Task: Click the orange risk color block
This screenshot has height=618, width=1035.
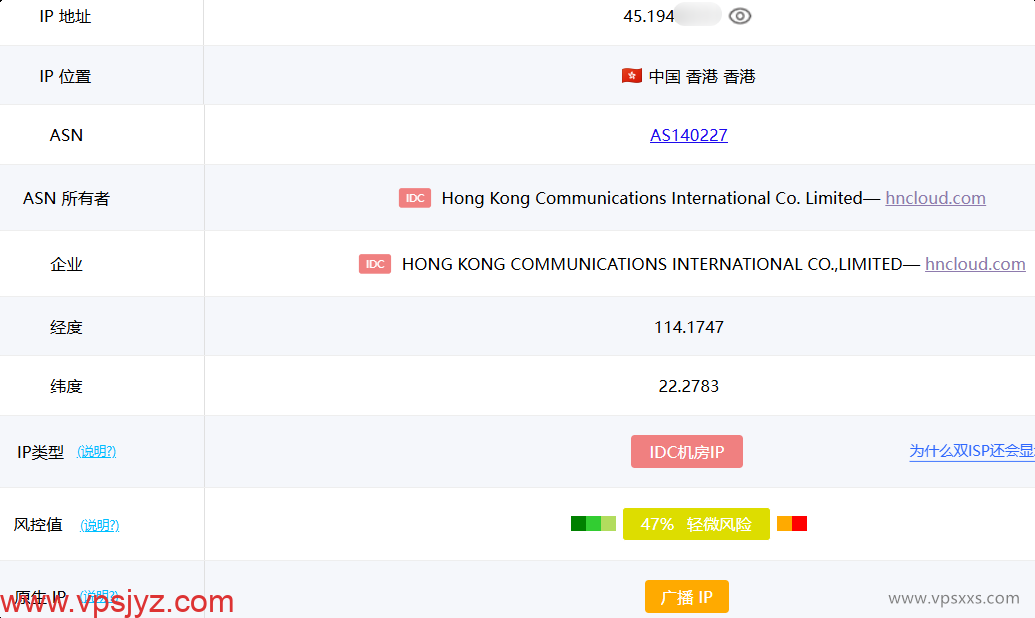Action: pyautogui.click(x=784, y=523)
